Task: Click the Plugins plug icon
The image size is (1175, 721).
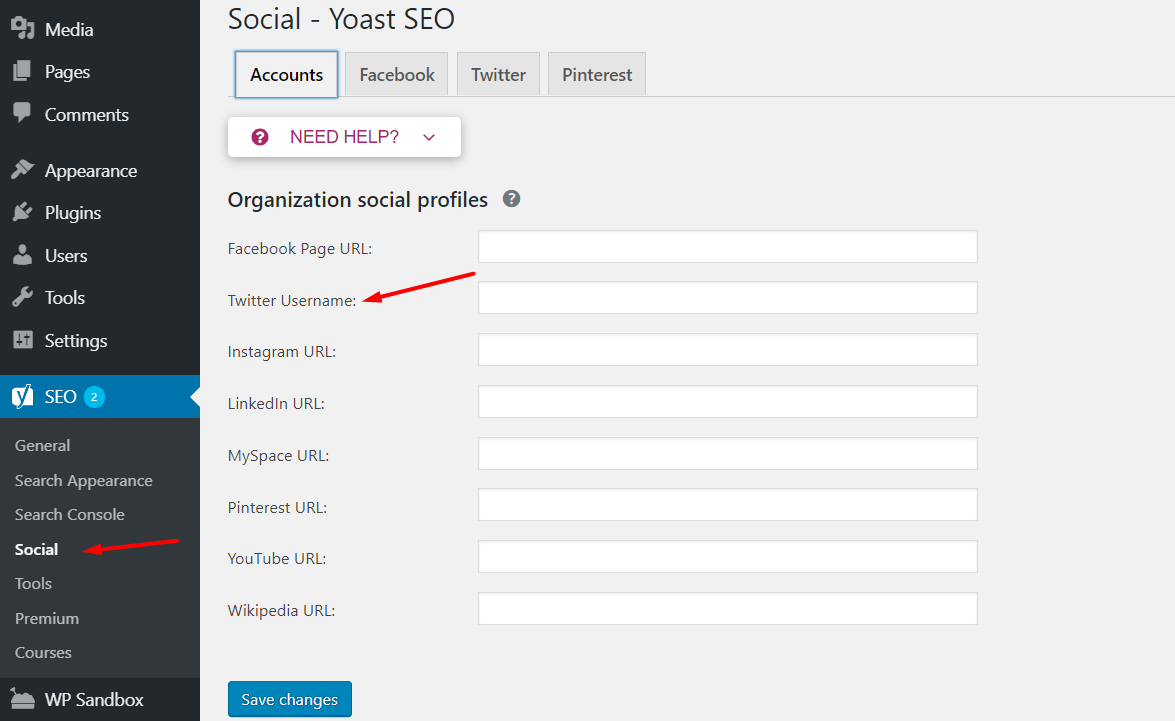Action: tap(22, 213)
